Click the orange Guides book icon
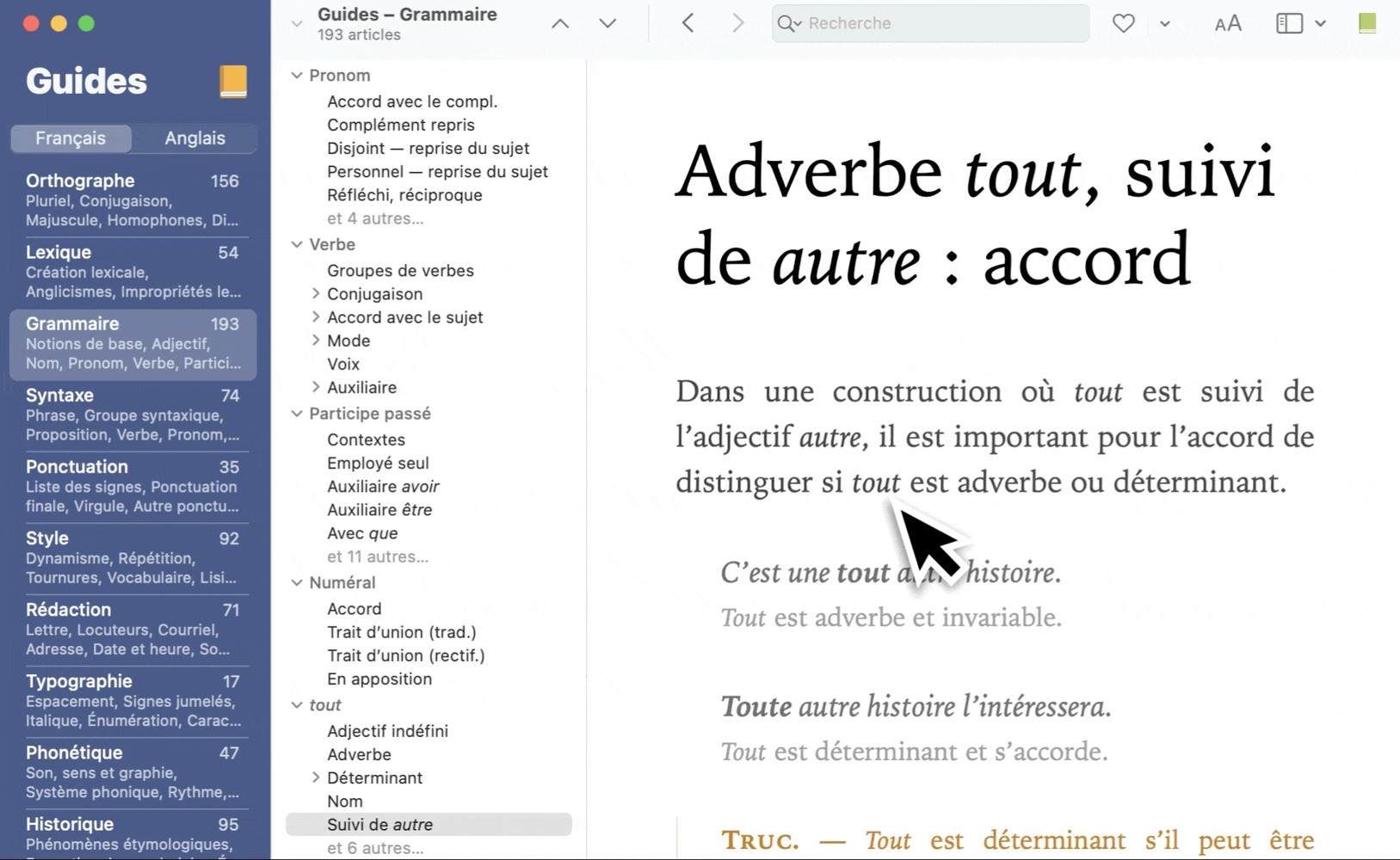Viewport: 1400px width, 860px height. [x=233, y=82]
